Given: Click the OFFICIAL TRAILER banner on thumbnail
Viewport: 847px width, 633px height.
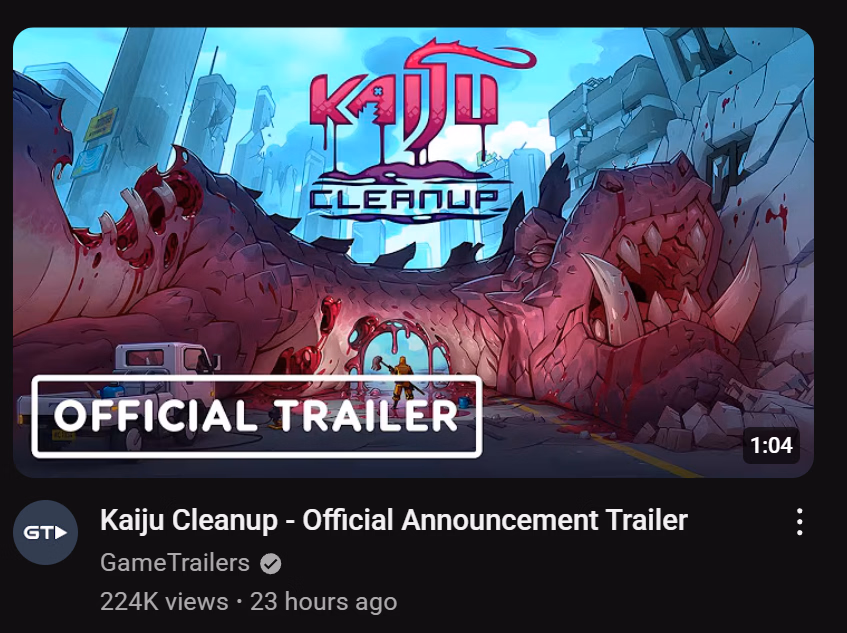Looking at the screenshot, I should pyautogui.click(x=257, y=416).
